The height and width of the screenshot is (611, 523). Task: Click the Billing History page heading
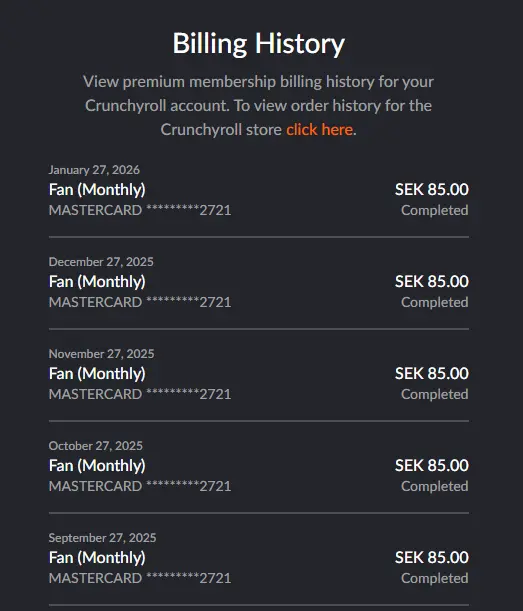click(259, 44)
